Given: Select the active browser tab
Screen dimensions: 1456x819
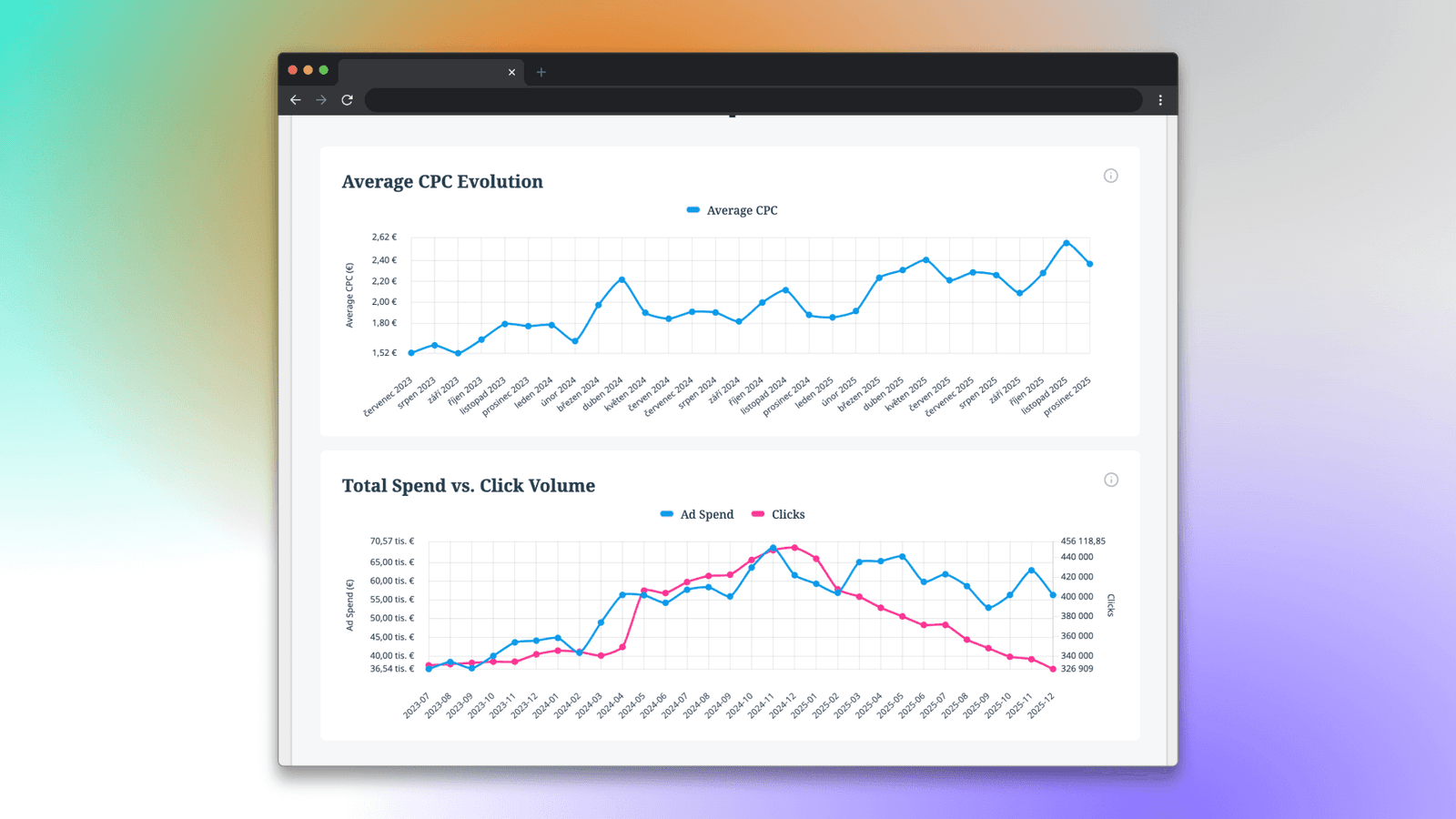Looking at the screenshot, I should [x=419, y=72].
